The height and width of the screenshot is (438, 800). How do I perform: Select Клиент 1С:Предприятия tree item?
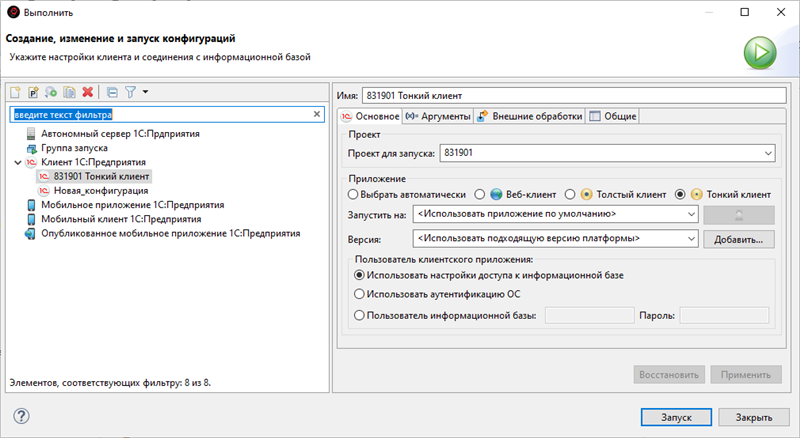(x=93, y=162)
